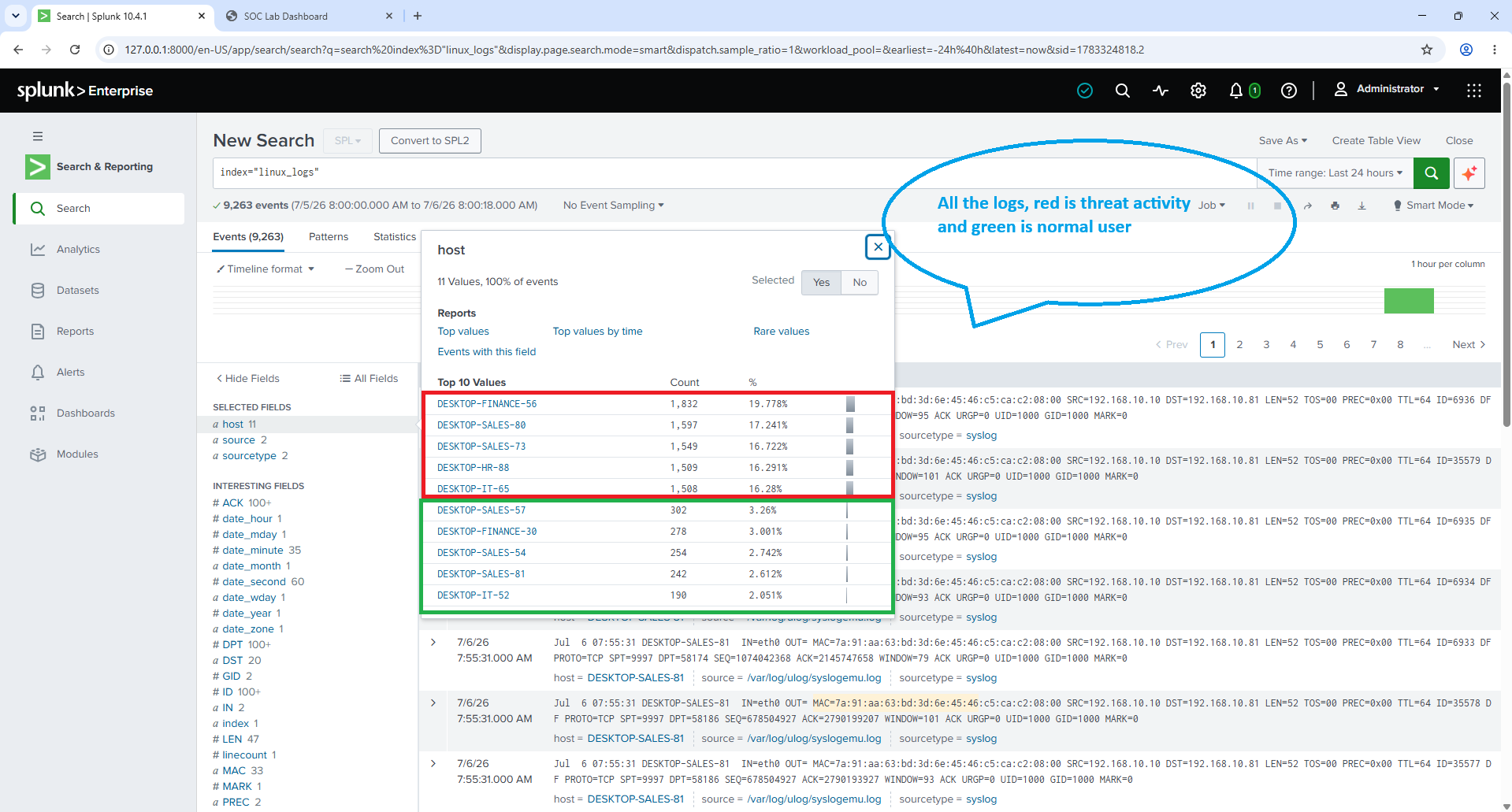
Task: Open Rare values report link
Action: coord(782,332)
